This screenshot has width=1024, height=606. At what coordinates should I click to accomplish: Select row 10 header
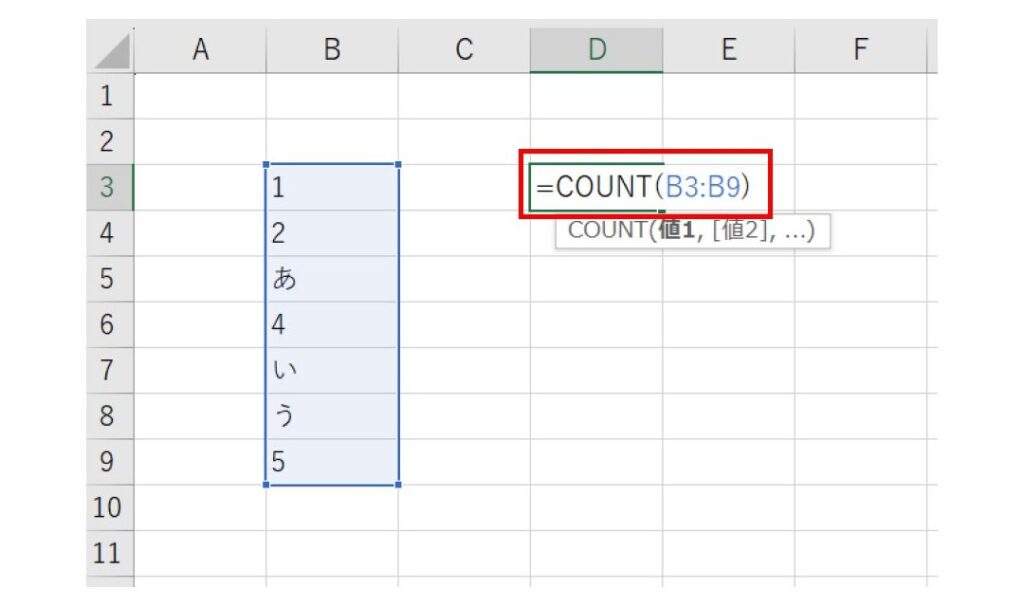click(109, 507)
